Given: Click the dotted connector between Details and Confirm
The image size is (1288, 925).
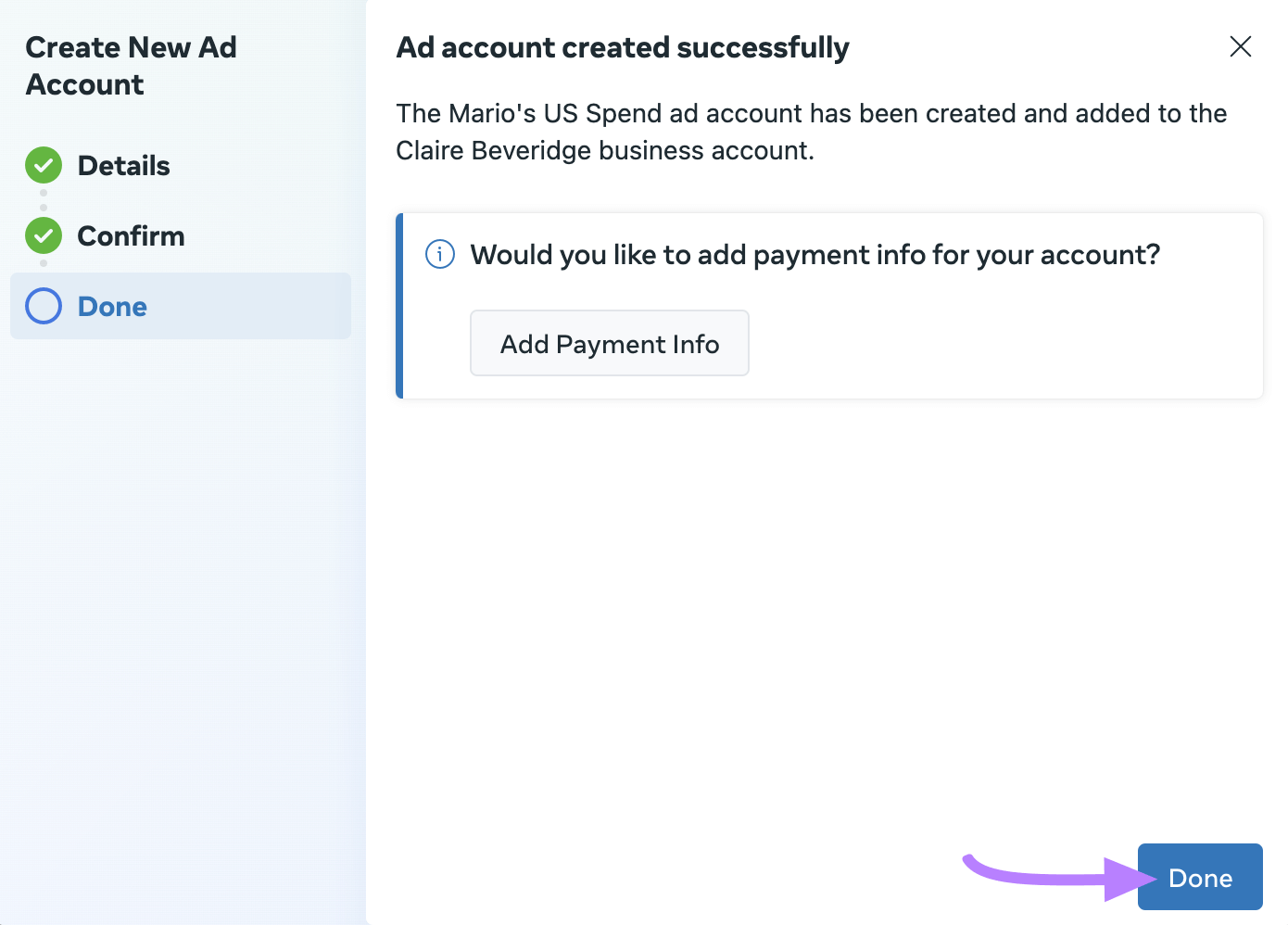Looking at the screenshot, I should [43, 200].
